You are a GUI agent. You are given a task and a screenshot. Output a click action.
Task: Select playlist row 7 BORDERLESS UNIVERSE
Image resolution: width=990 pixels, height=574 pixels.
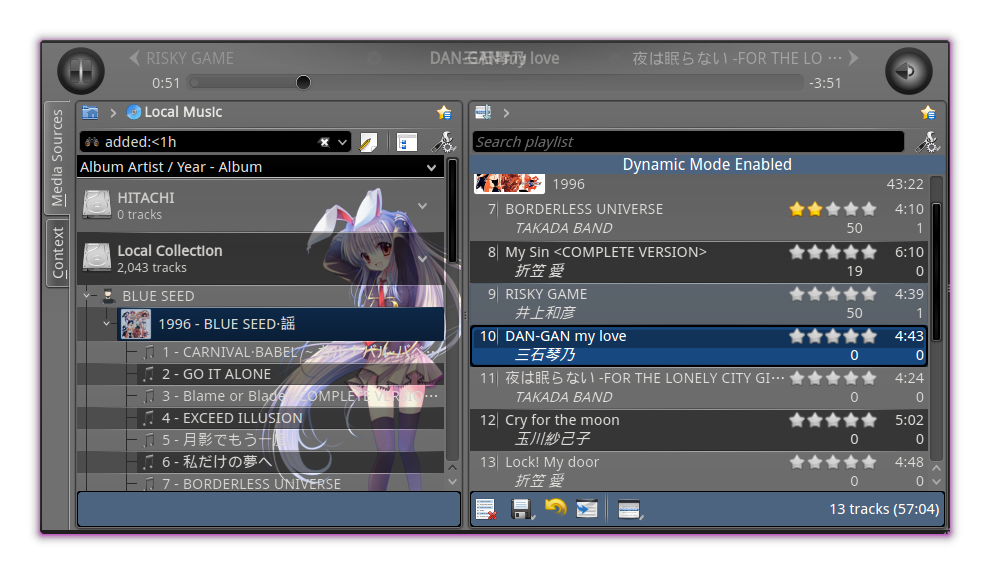(700, 218)
